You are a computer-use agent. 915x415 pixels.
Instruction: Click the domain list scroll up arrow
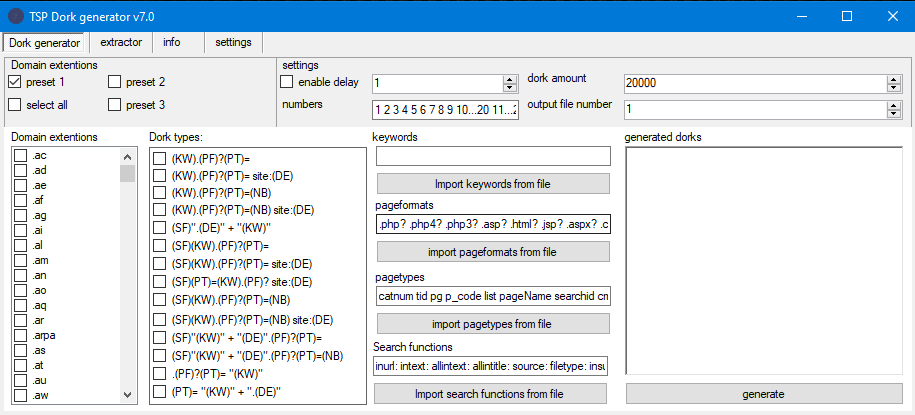[x=128, y=156]
